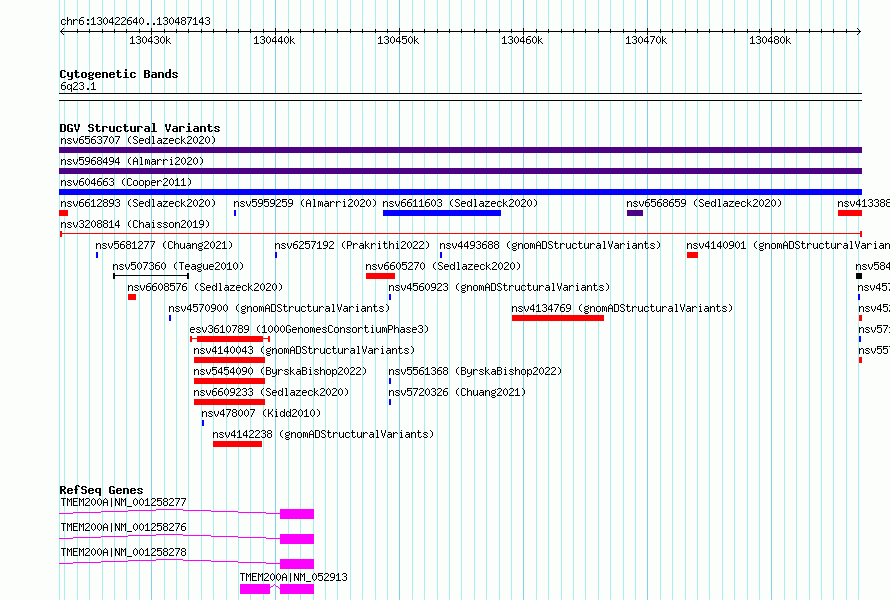
Task: Select the nsv4134769 gnomAD red bar
Action: point(557,318)
